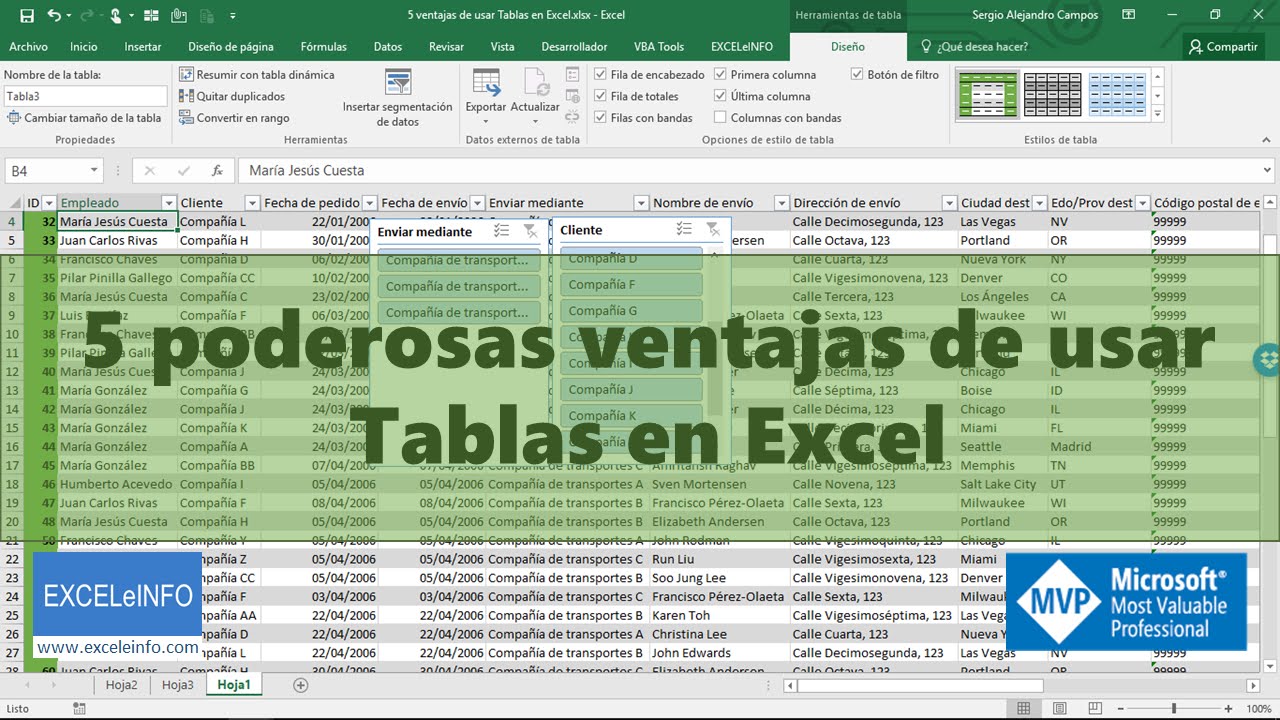
Task: Toggle Primera columna checkbox
Action: (x=720, y=75)
